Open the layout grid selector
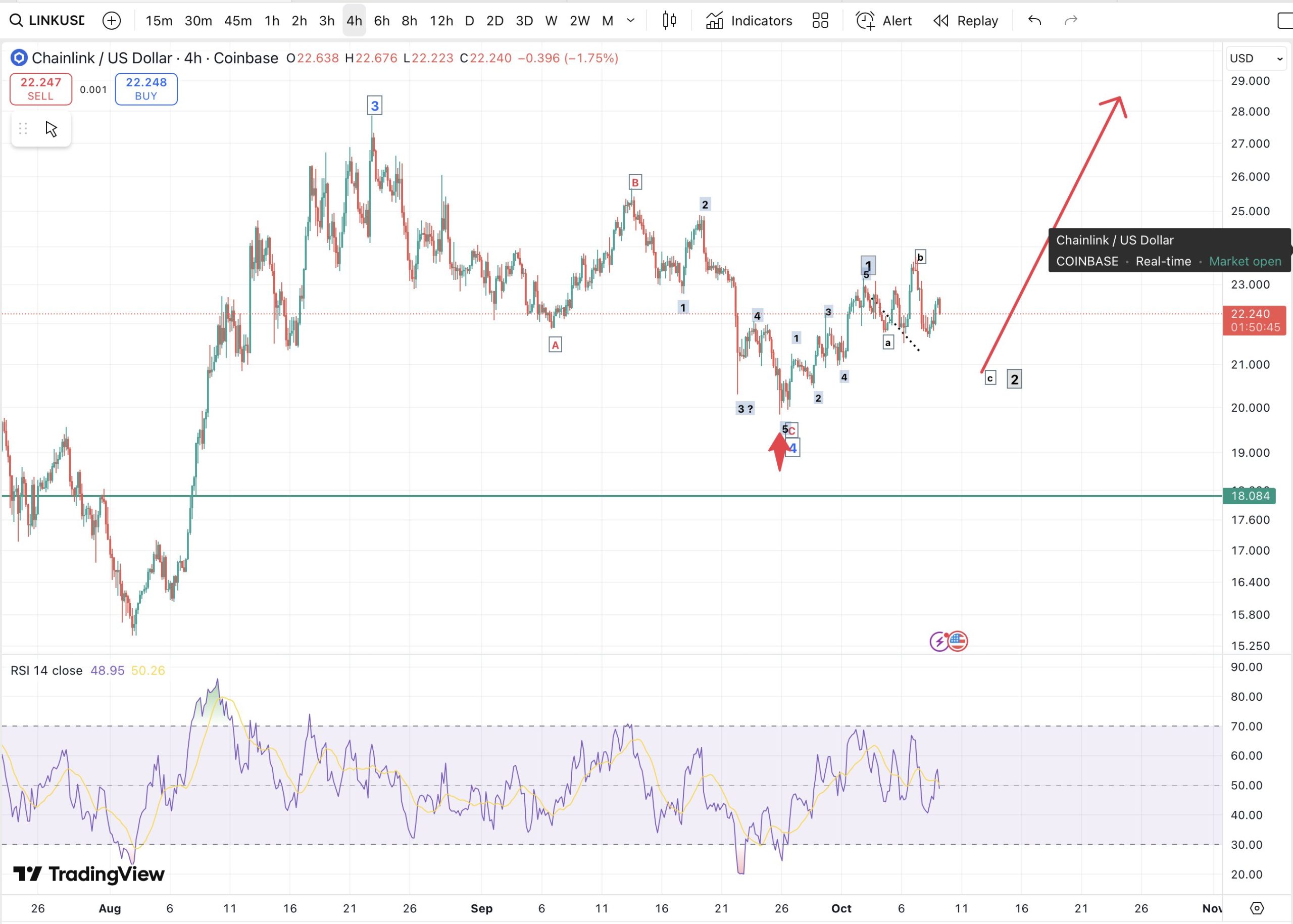The height and width of the screenshot is (924, 1293). coord(820,21)
